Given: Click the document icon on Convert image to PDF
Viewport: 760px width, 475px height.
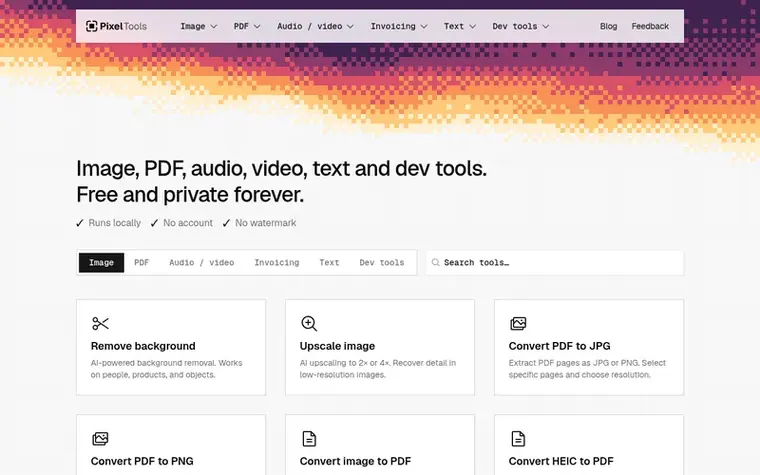Looking at the screenshot, I should [x=309, y=439].
